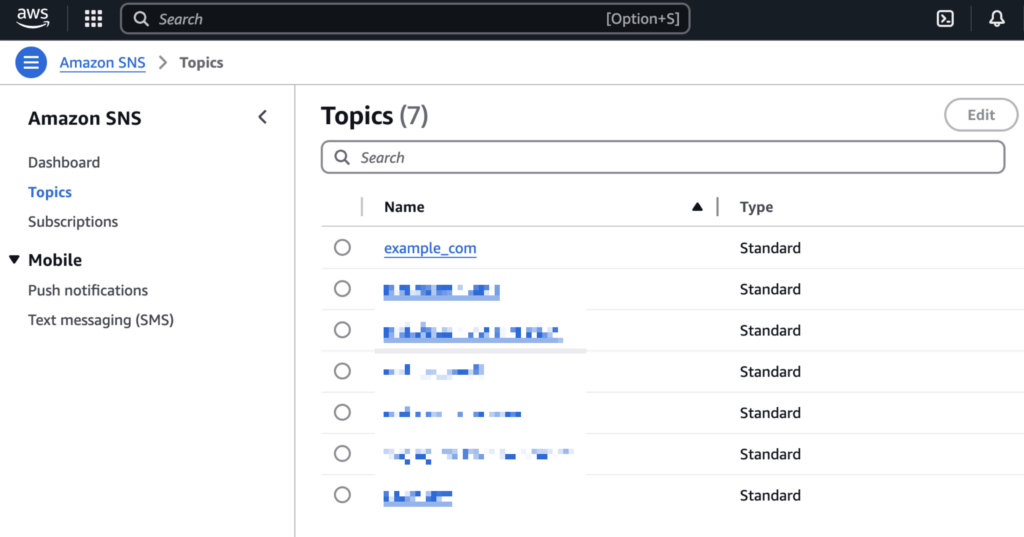This screenshot has width=1024, height=537.
Task: Go to Dashboard in the sidebar
Action: (64, 162)
